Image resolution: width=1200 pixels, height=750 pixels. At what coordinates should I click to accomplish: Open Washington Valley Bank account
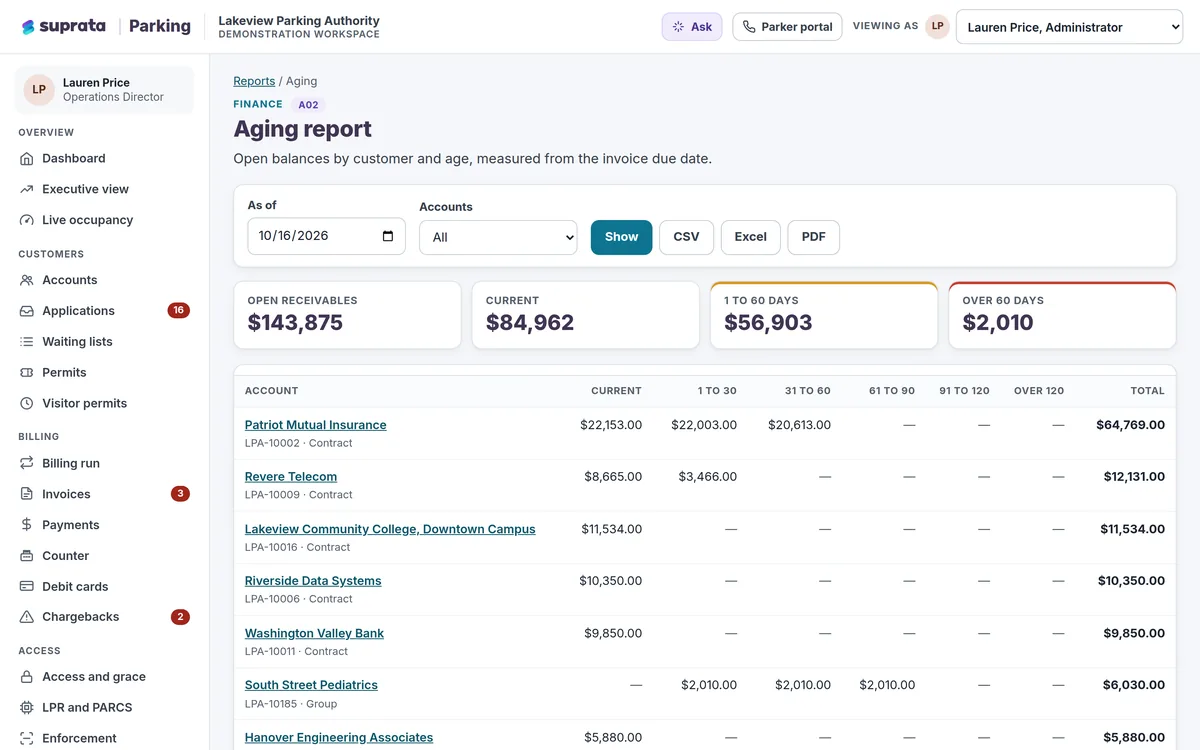click(x=314, y=633)
